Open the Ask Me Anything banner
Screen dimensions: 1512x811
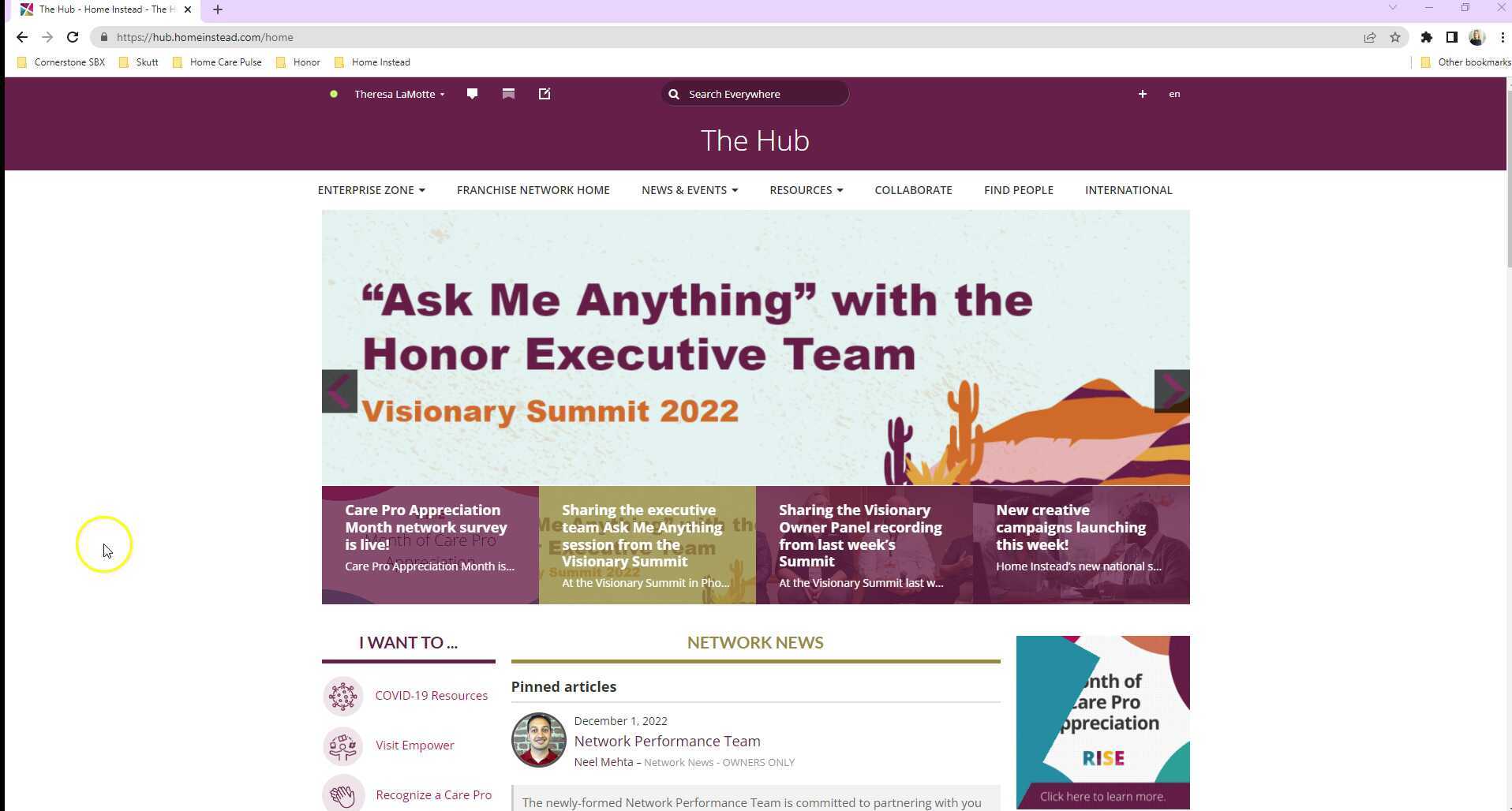(755, 347)
